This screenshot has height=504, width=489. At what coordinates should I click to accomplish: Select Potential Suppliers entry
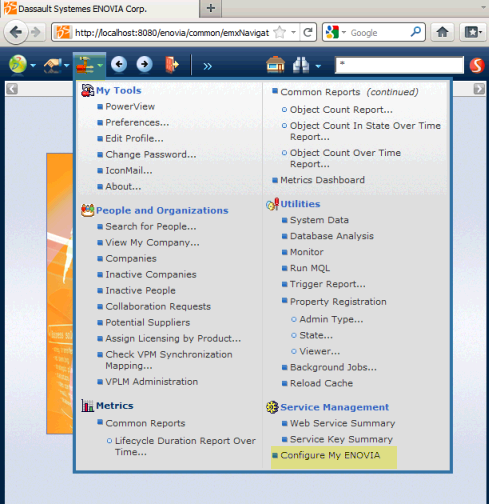tap(148, 322)
